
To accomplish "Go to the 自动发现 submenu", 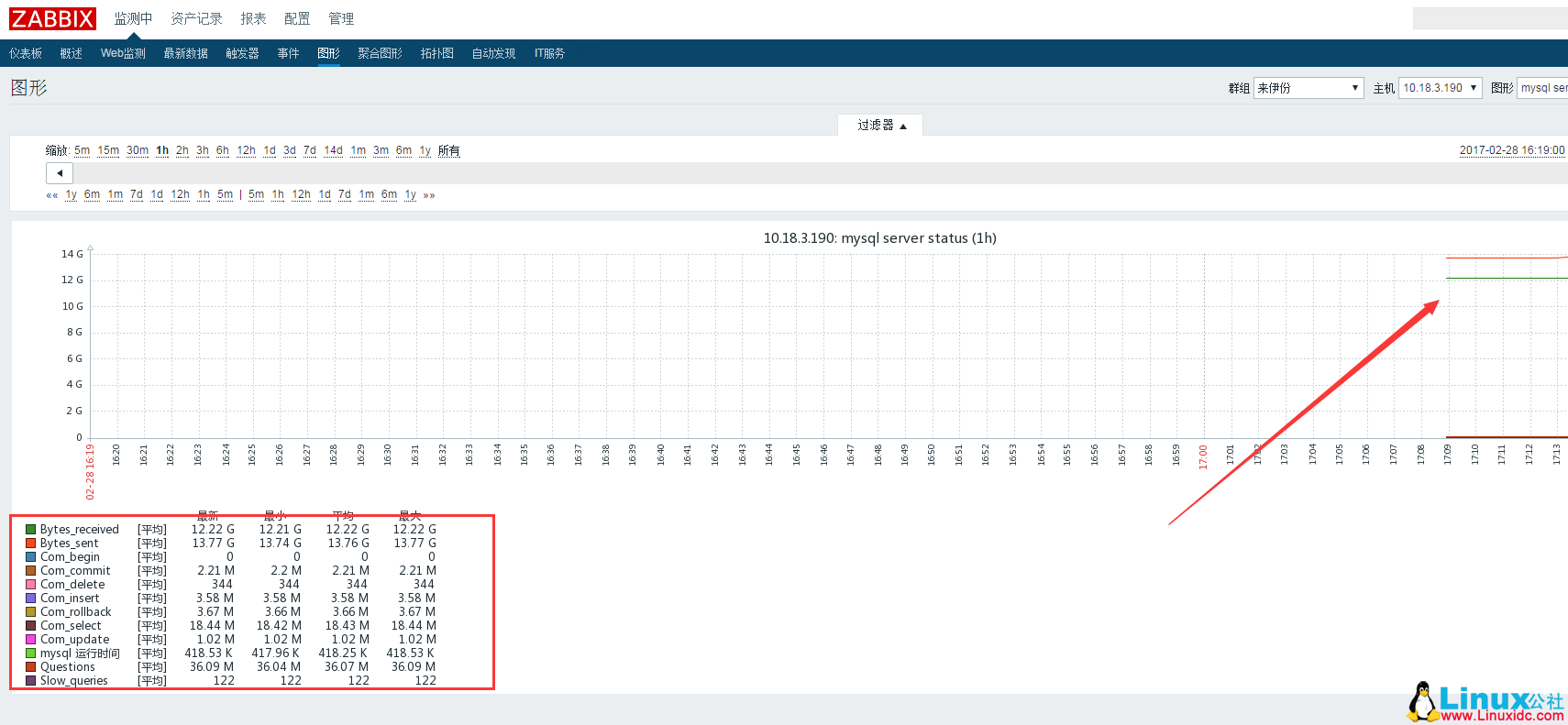I will pos(494,53).
